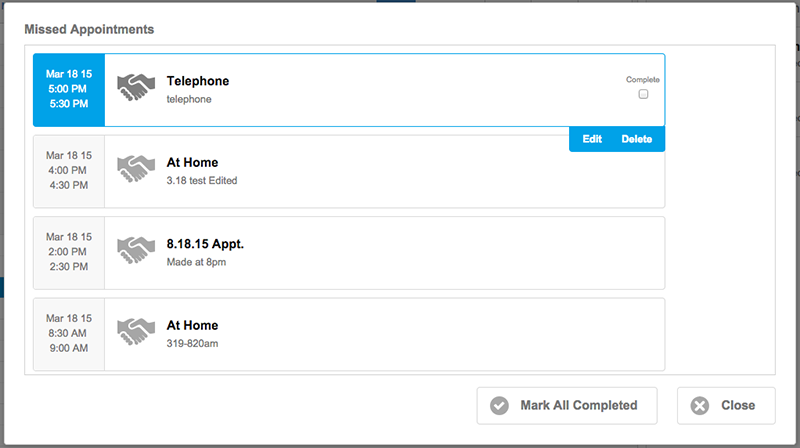
Task: Click handshake icon of 8.18.15 Appt.
Action: (x=136, y=250)
